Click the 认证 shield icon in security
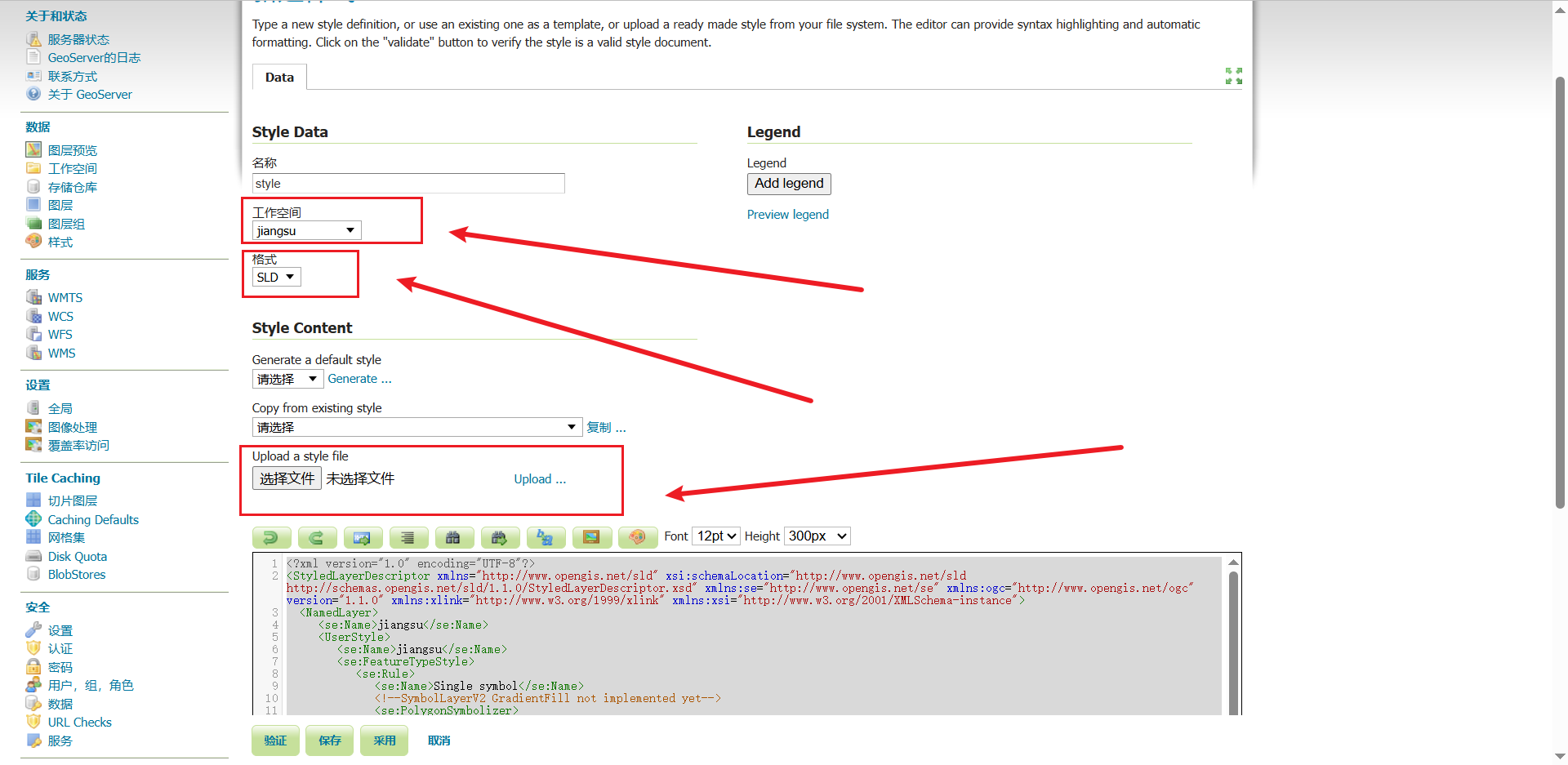Viewport: 1568px width, 765px height. pos(33,648)
